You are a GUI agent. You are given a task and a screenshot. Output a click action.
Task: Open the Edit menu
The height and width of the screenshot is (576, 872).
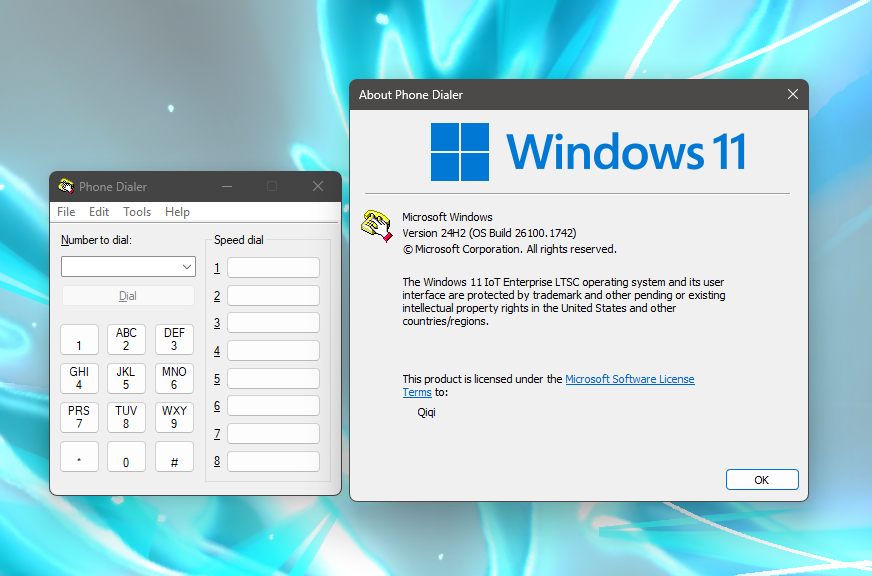coord(98,212)
